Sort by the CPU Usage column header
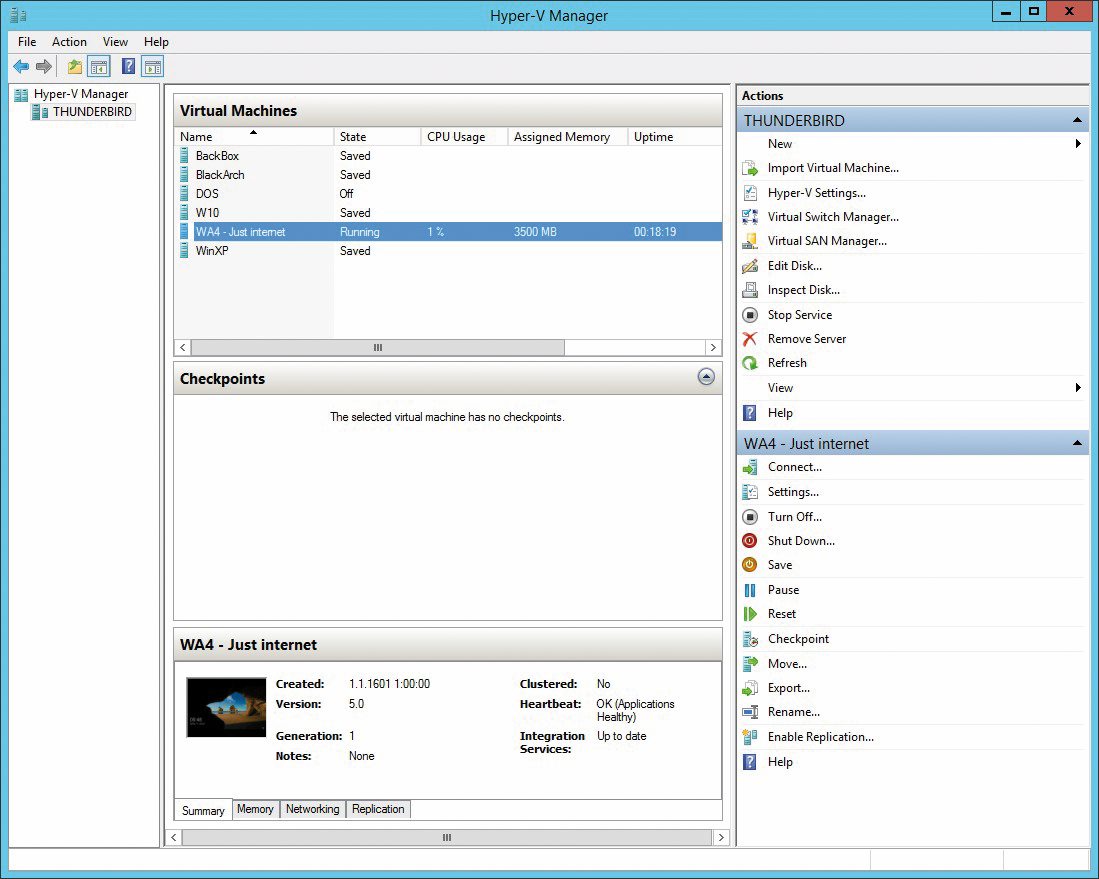 point(464,137)
